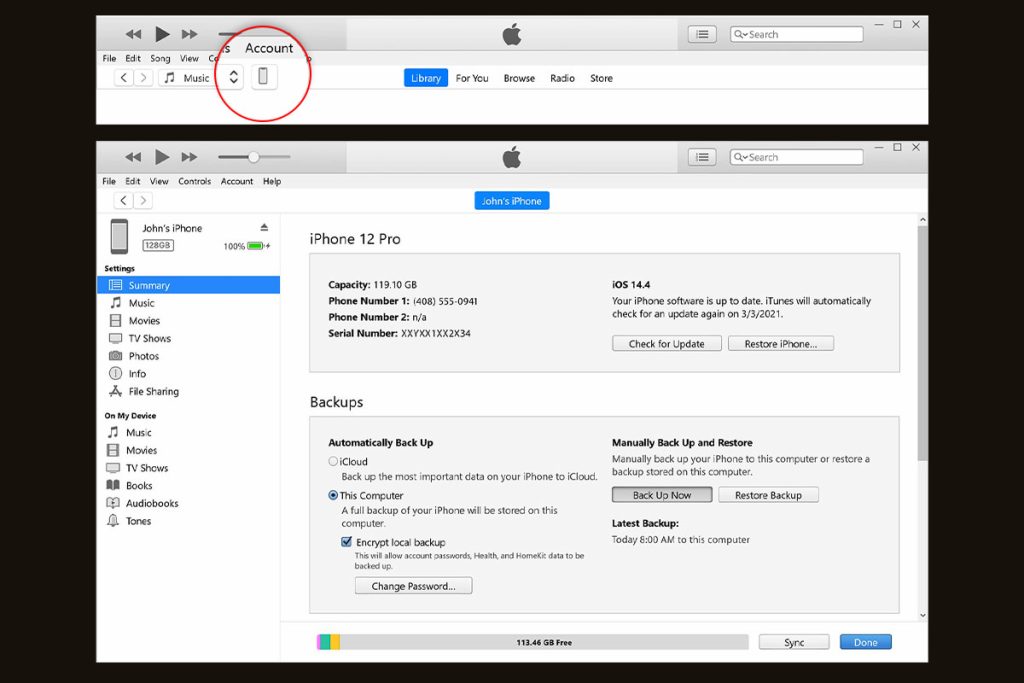The height and width of the screenshot is (683, 1024).
Task: Open the Radio tab
Action: tap(562, 78)
